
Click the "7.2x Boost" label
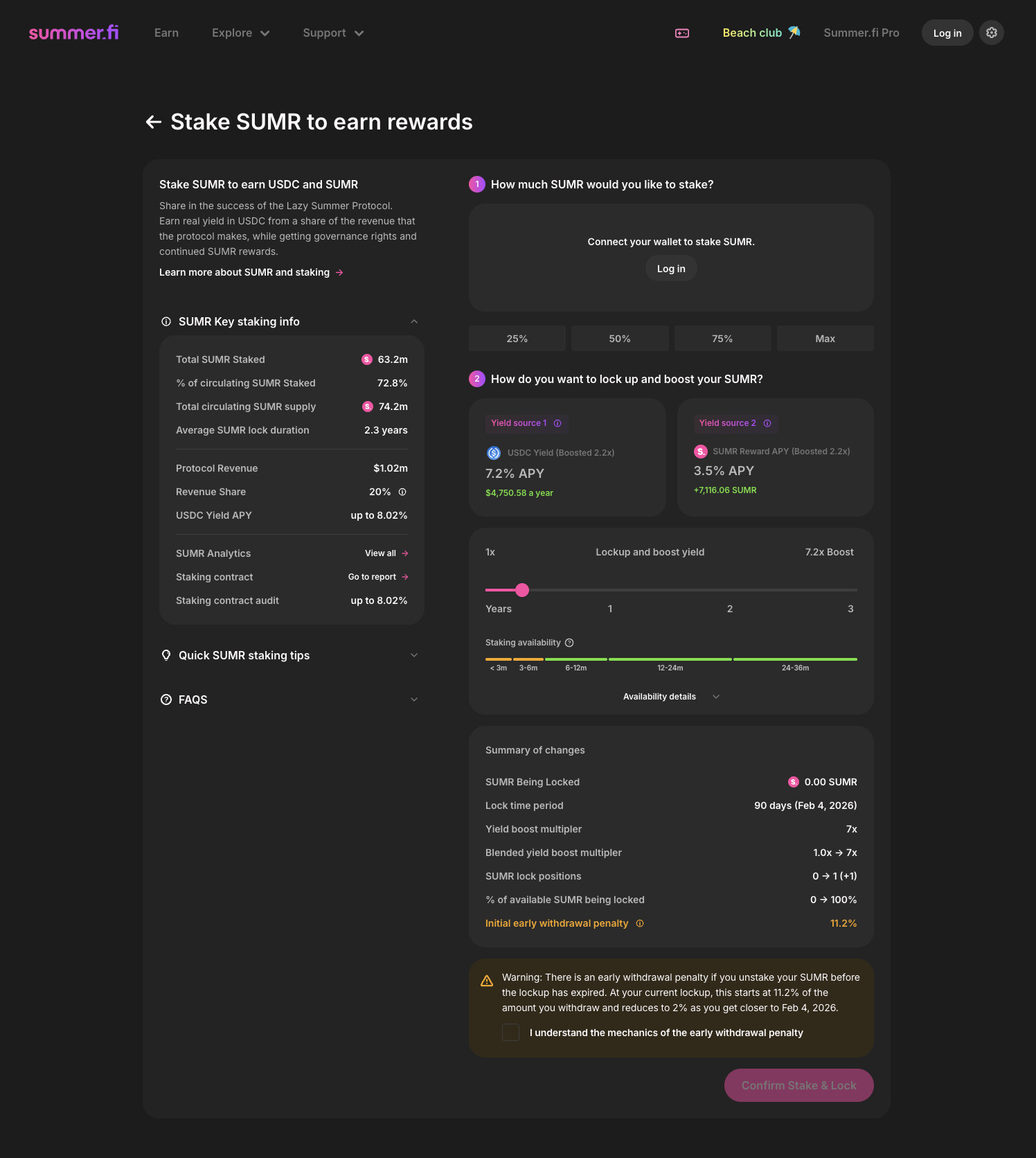[x=830, y=552]
